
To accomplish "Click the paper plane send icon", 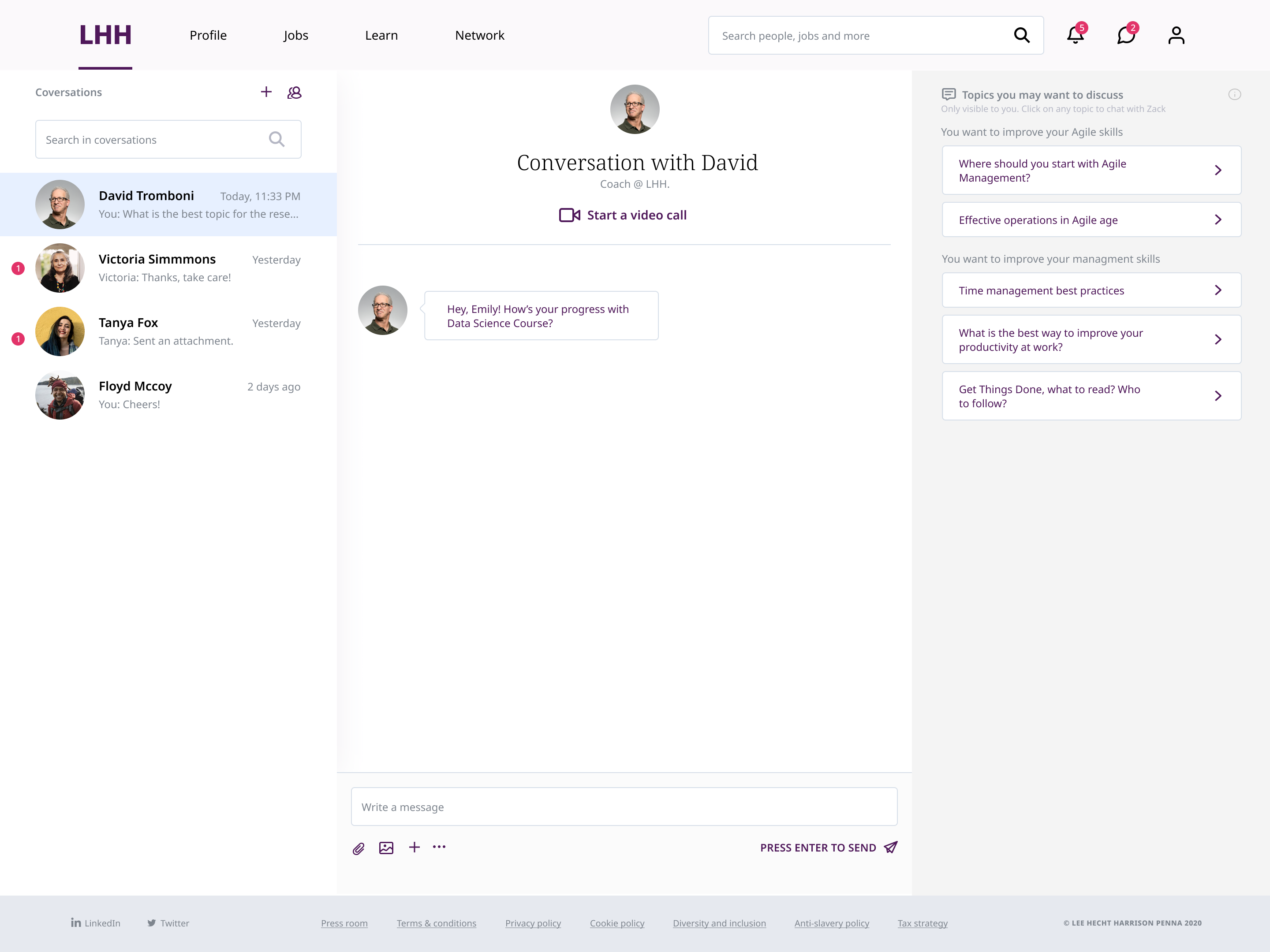I will tap(890, 847).
